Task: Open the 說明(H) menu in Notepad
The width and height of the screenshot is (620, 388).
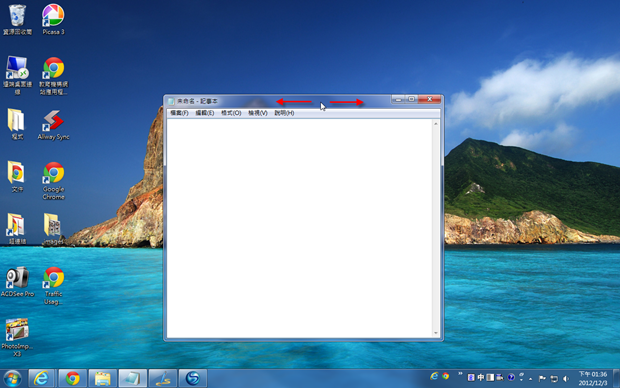Action: pos(284,113)
